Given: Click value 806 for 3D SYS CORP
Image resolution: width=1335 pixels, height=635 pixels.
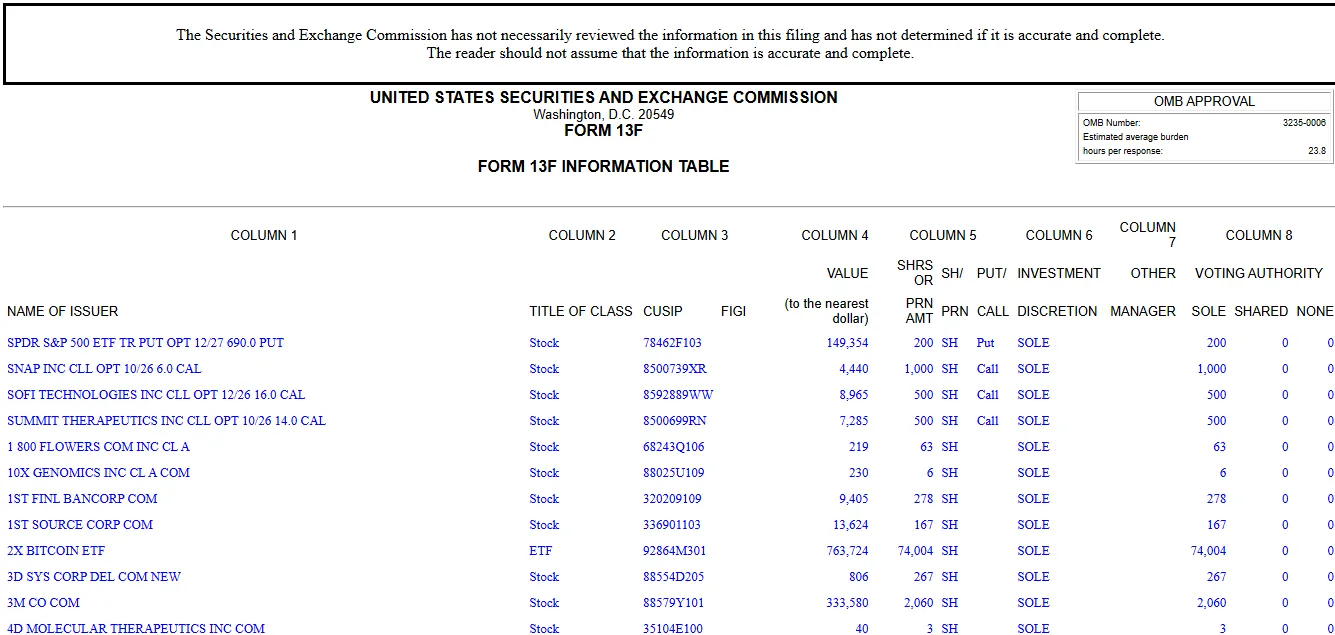Looking at the screenshot, I should (859, 577).
